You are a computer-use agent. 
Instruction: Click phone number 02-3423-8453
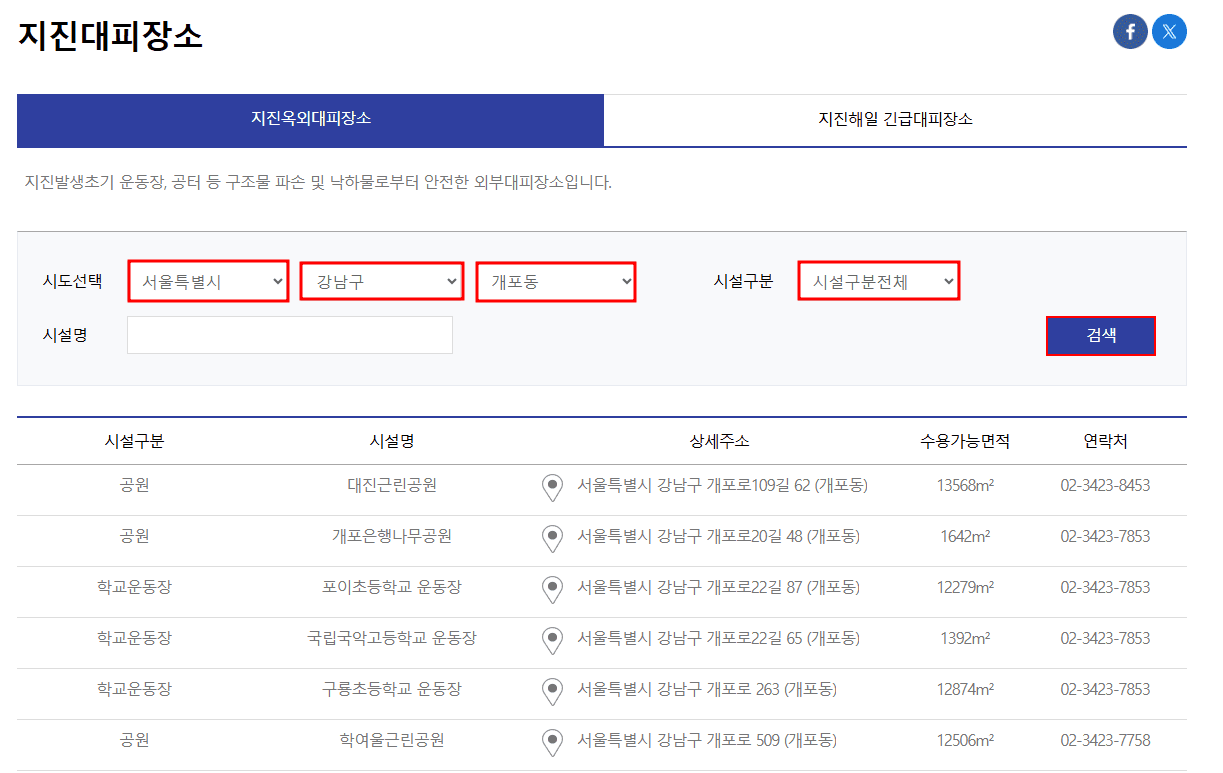tap(1105, 485)
